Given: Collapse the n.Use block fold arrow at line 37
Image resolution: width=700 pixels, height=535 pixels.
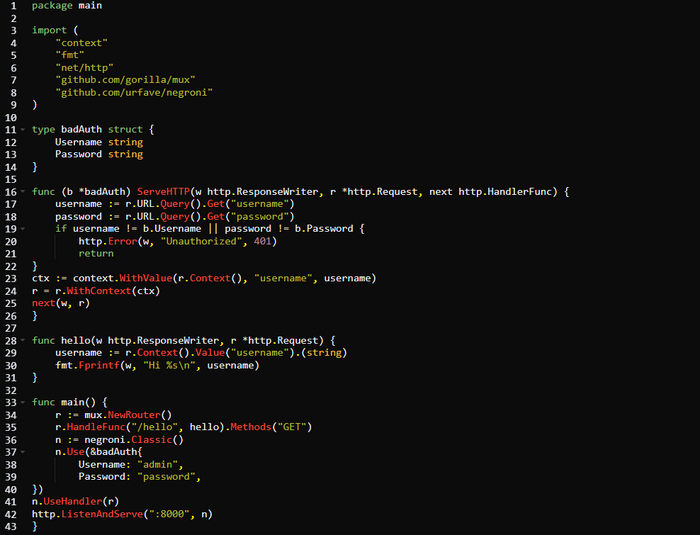Looking at the screenshot, I should (x=23, y=452).
